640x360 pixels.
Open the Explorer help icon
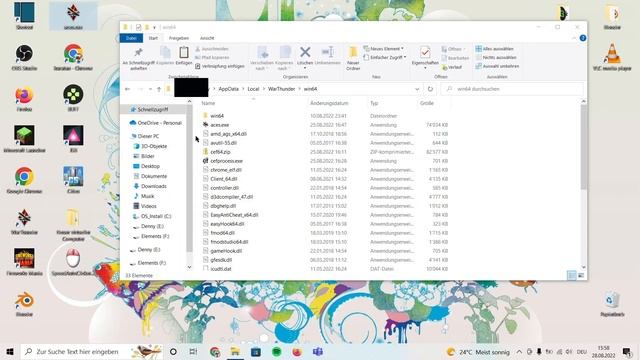click(583, 38)
